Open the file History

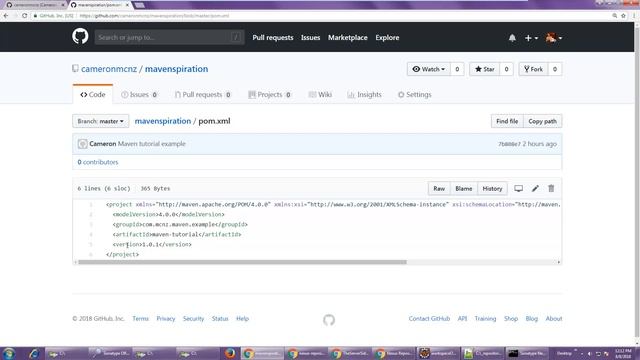coord(492,189)
